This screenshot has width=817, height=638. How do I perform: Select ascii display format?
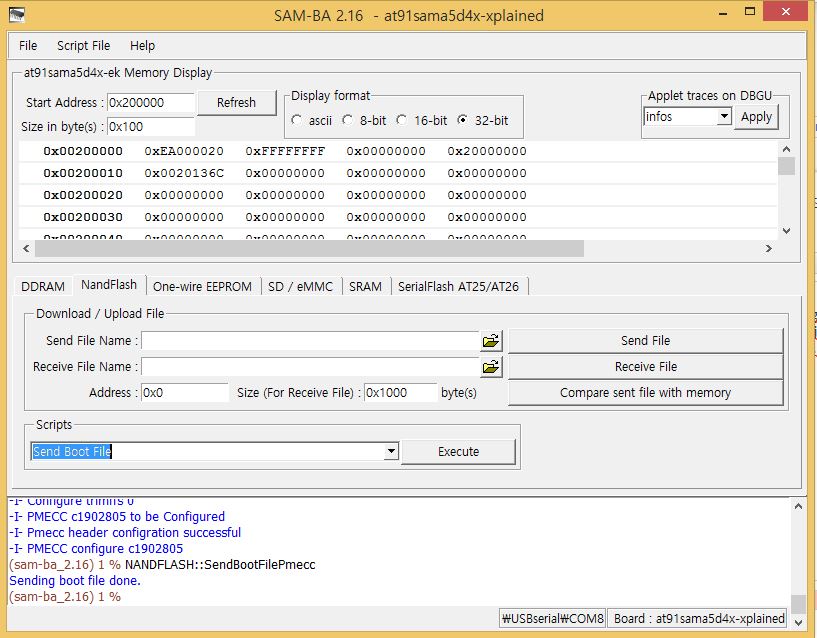297,120
